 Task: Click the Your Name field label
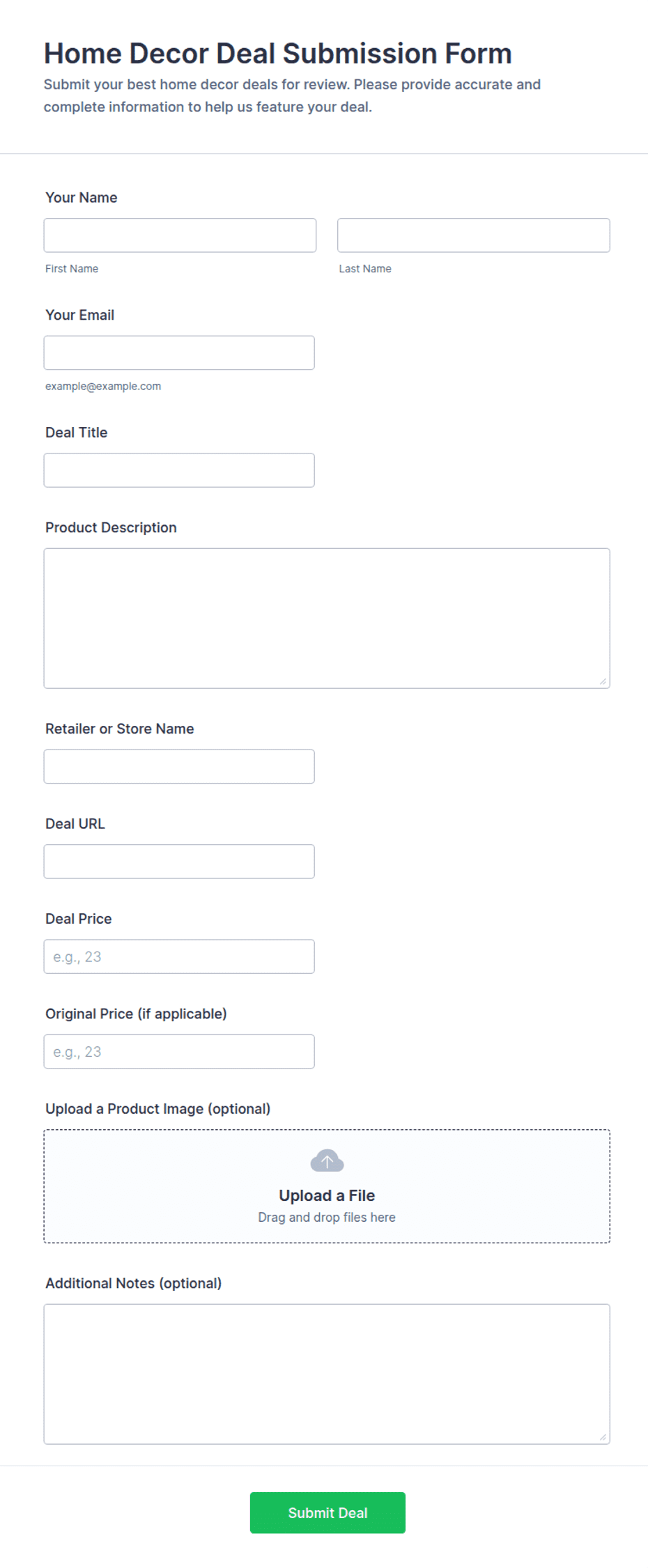82,198
